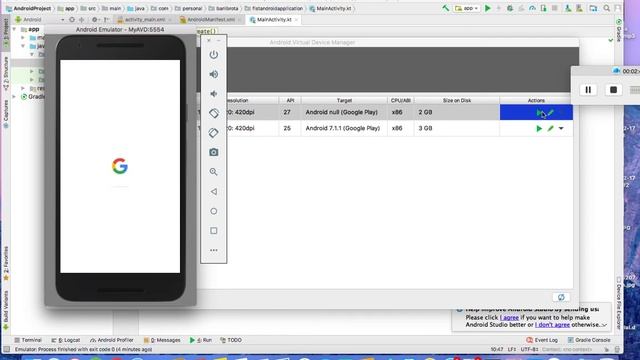Select the 'Android 7.1.1 (Google Play)' target cell
640x360 pixels.
(x=343, y=128)
